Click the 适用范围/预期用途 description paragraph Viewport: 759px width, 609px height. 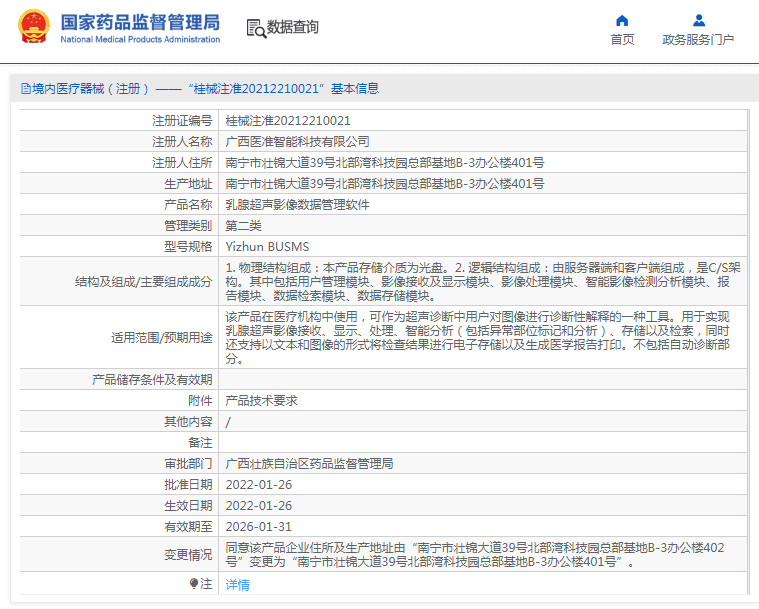point(477,337)
